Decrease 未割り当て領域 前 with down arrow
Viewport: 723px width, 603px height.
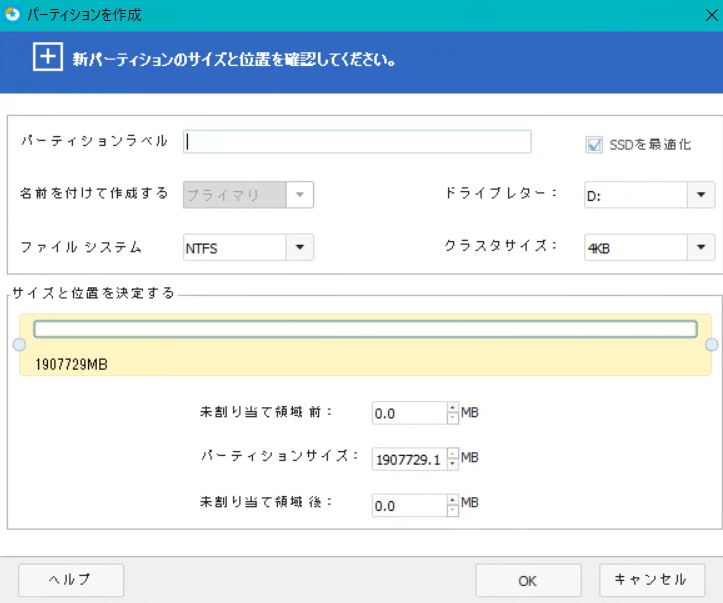(x=452, y=418)
